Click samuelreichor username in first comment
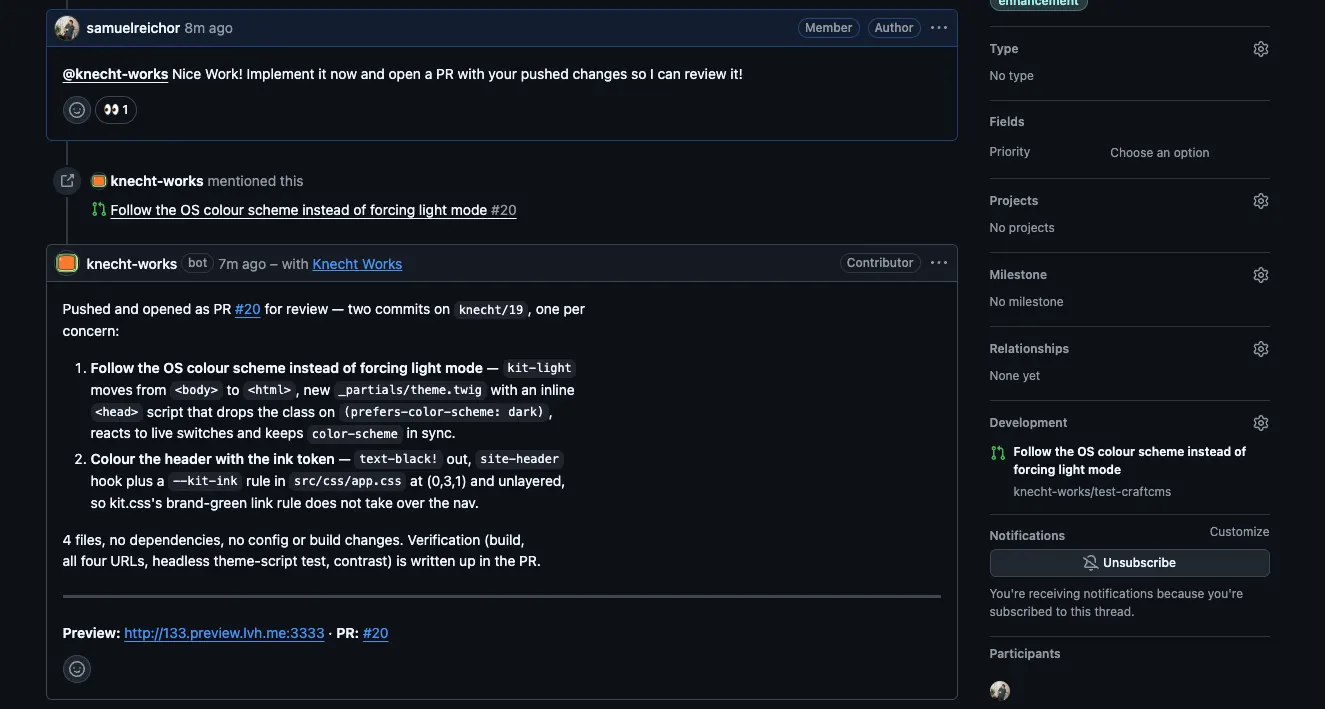The height and width of the screenshot is (709, 1325). [133, 28]
